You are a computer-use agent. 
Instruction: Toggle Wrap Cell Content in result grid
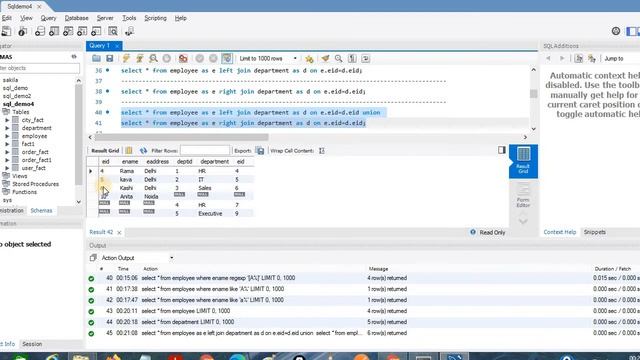click(x=322, y=151)
